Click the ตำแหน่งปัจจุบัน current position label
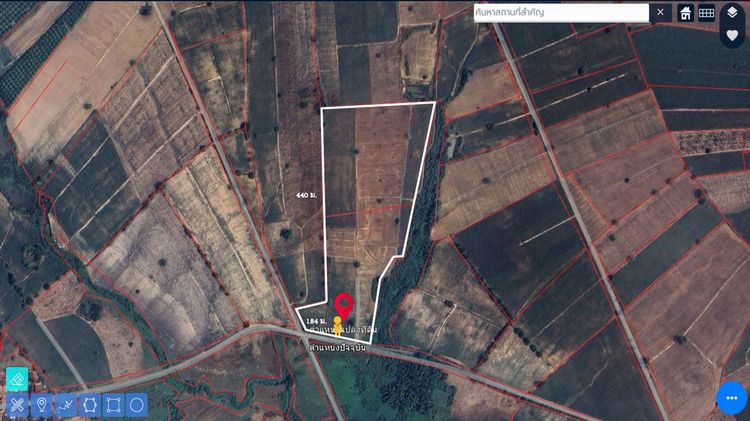This screenshot has height=421, width=750. (338, 348)
